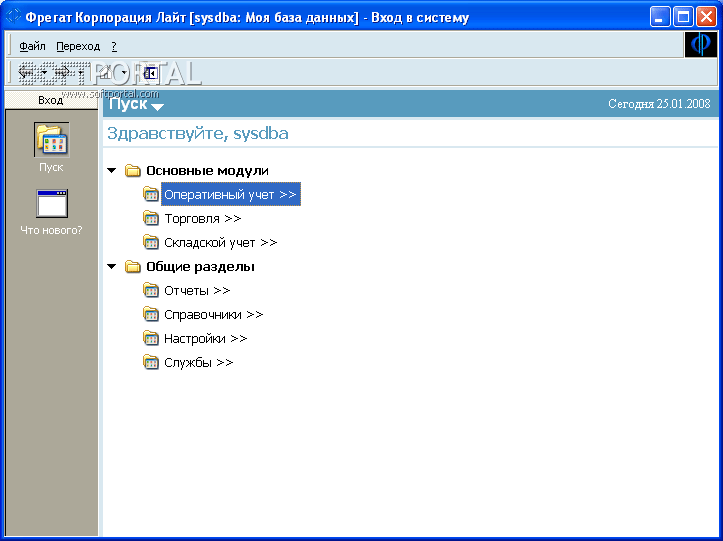
Task: Select the Вход panel header
Action: (x=51, y=100)
